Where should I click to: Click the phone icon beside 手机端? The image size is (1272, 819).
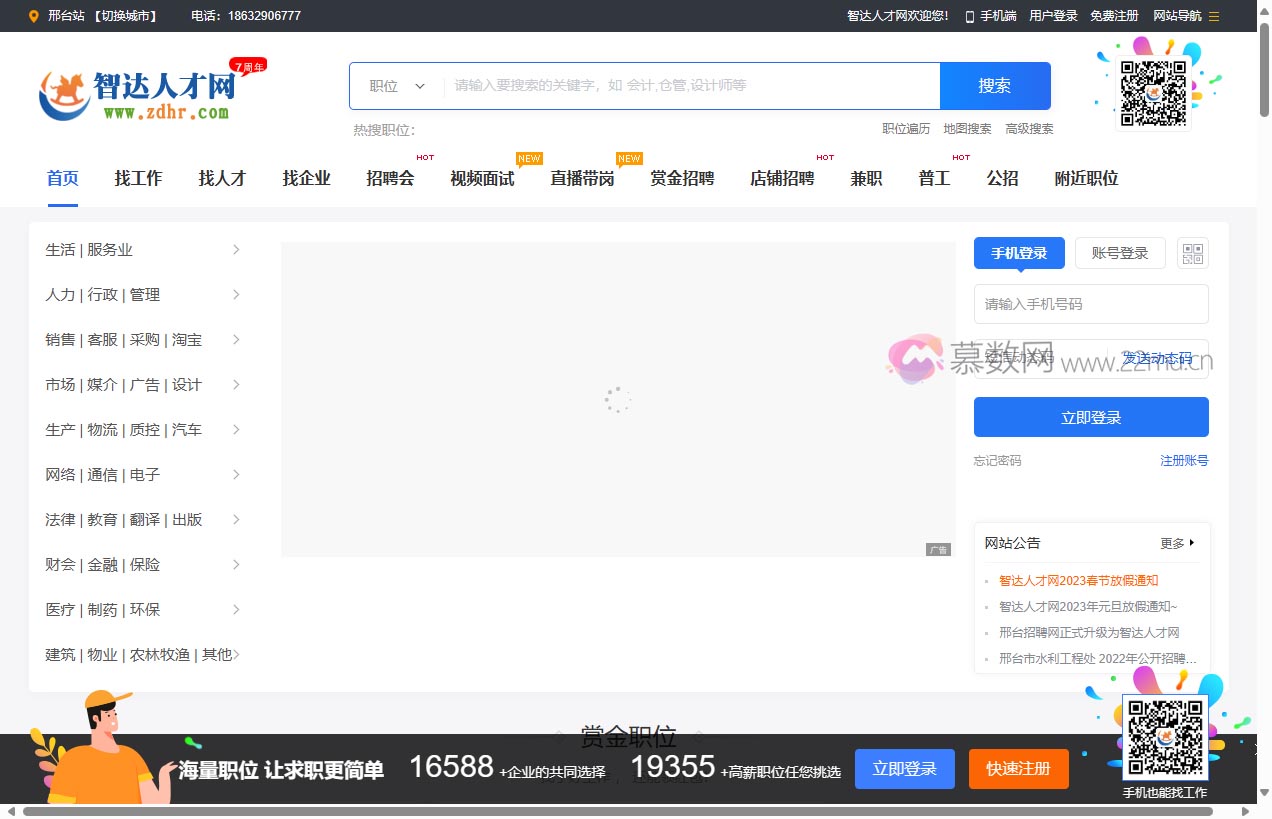click(969, 16)
